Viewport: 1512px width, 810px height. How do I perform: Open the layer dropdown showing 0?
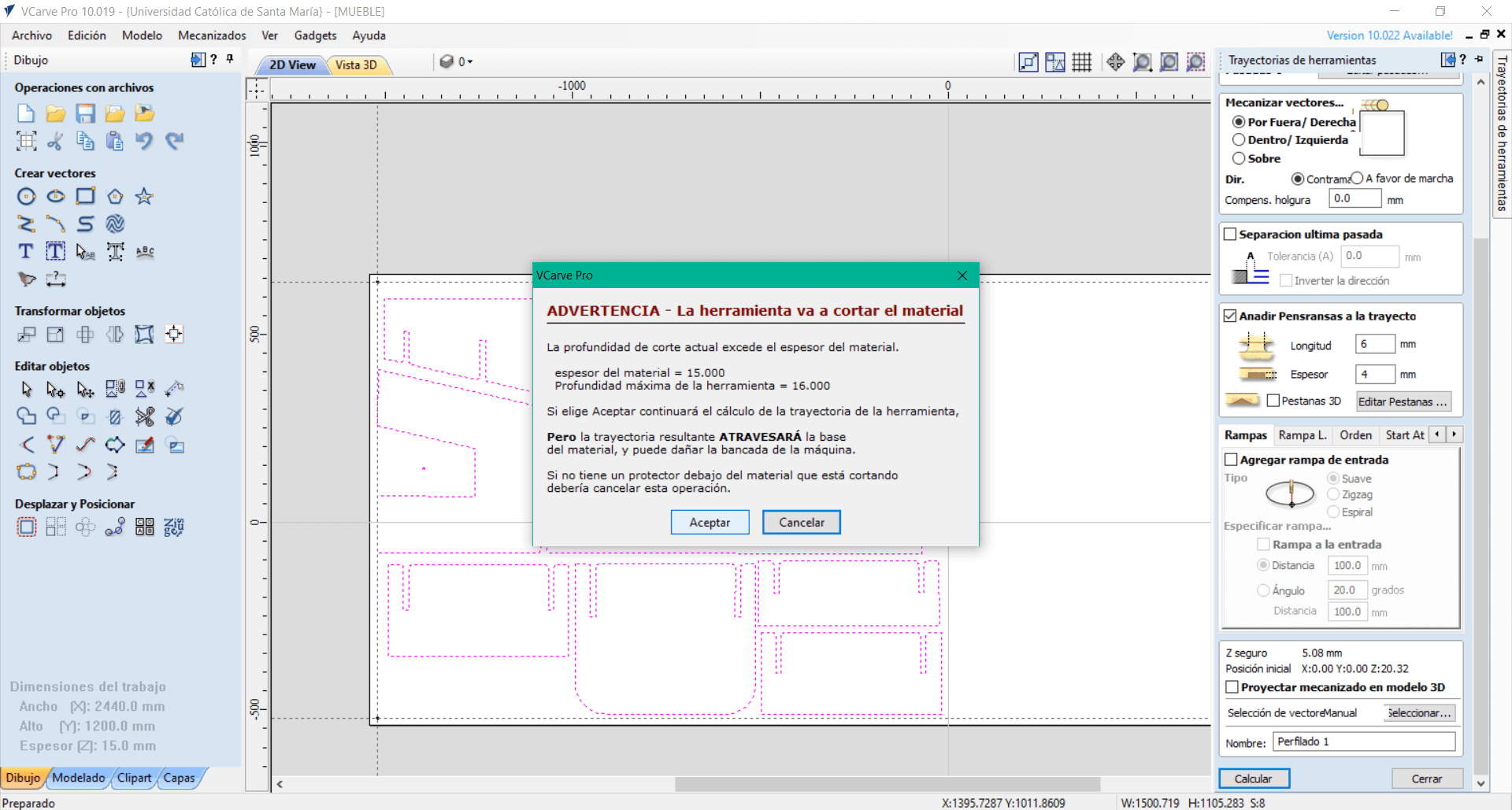457,62
